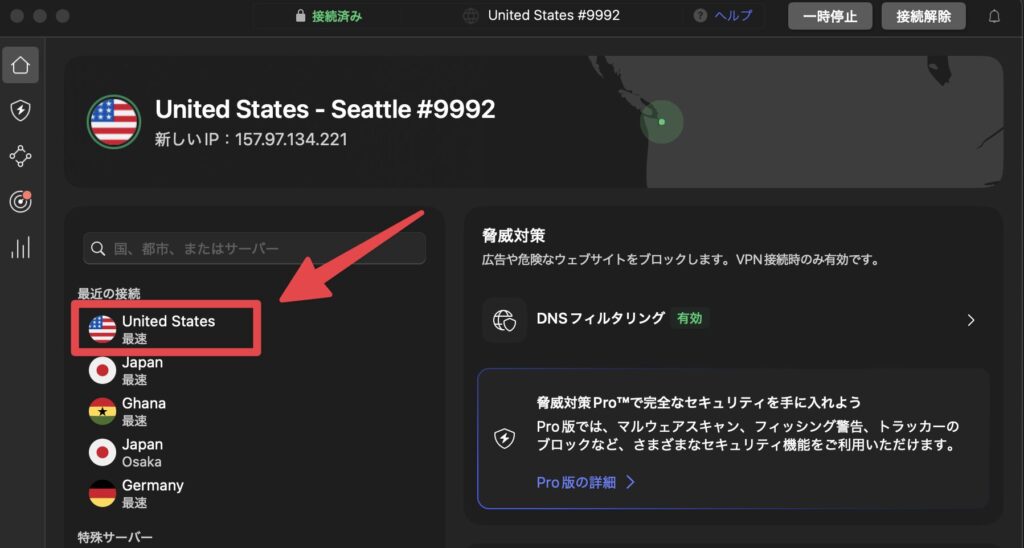Click the 脅威対策 heading
Screen dimensions: 1024x548
pos(513,235)
